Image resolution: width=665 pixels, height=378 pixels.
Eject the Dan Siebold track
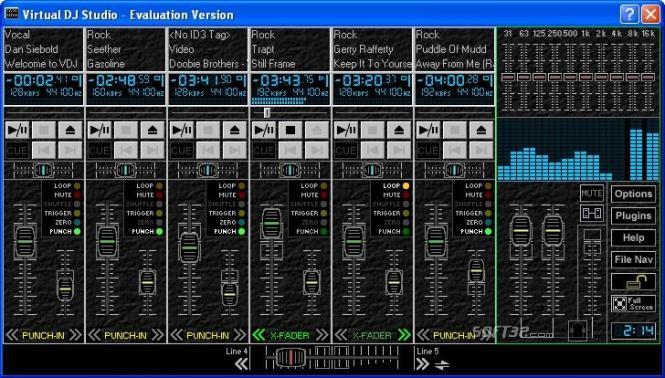pos(70,130)
